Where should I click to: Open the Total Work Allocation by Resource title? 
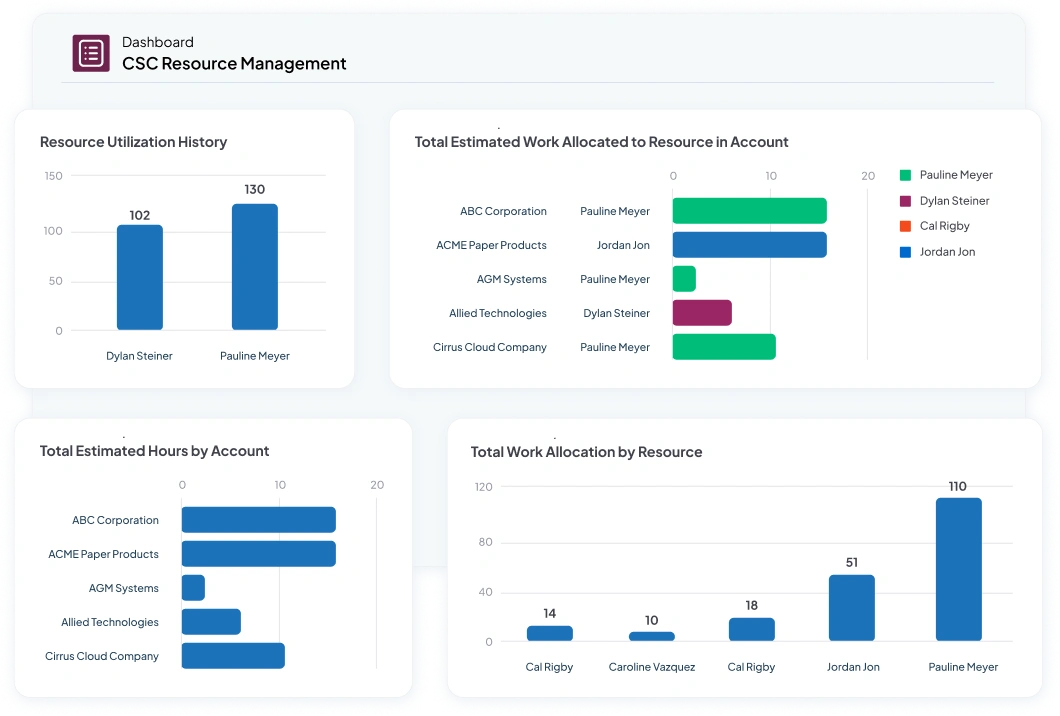[586, 452]
